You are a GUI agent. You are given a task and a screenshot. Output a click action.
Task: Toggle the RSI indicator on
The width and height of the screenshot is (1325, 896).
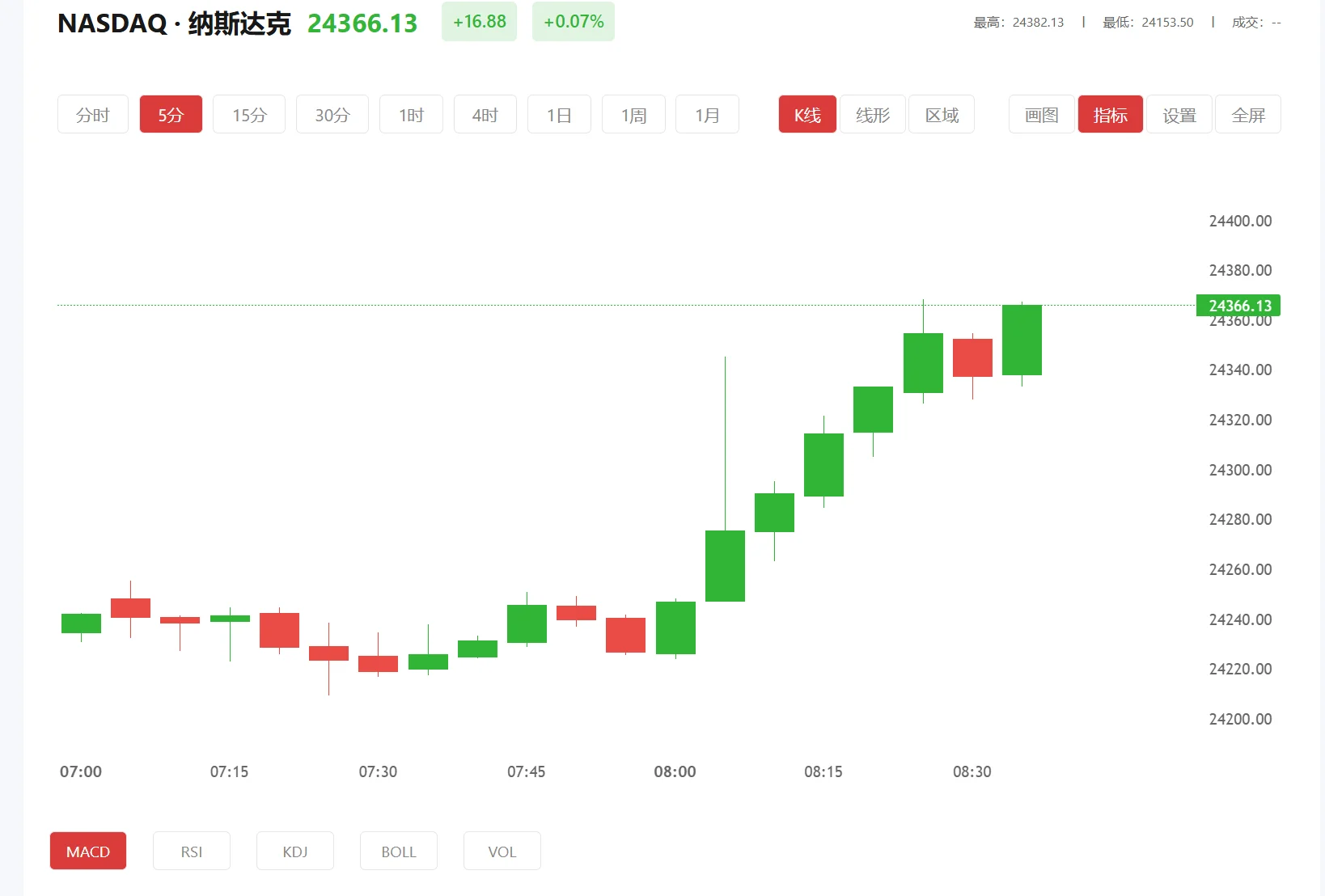pyautogui.click(x=191, y=851)
